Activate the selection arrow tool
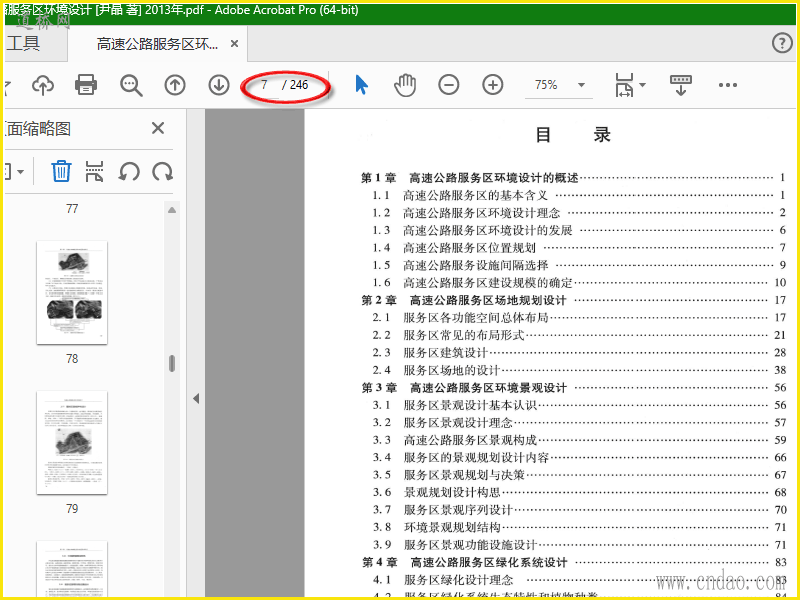This screenshot has height=600, width=800. [x=361, y=85]
